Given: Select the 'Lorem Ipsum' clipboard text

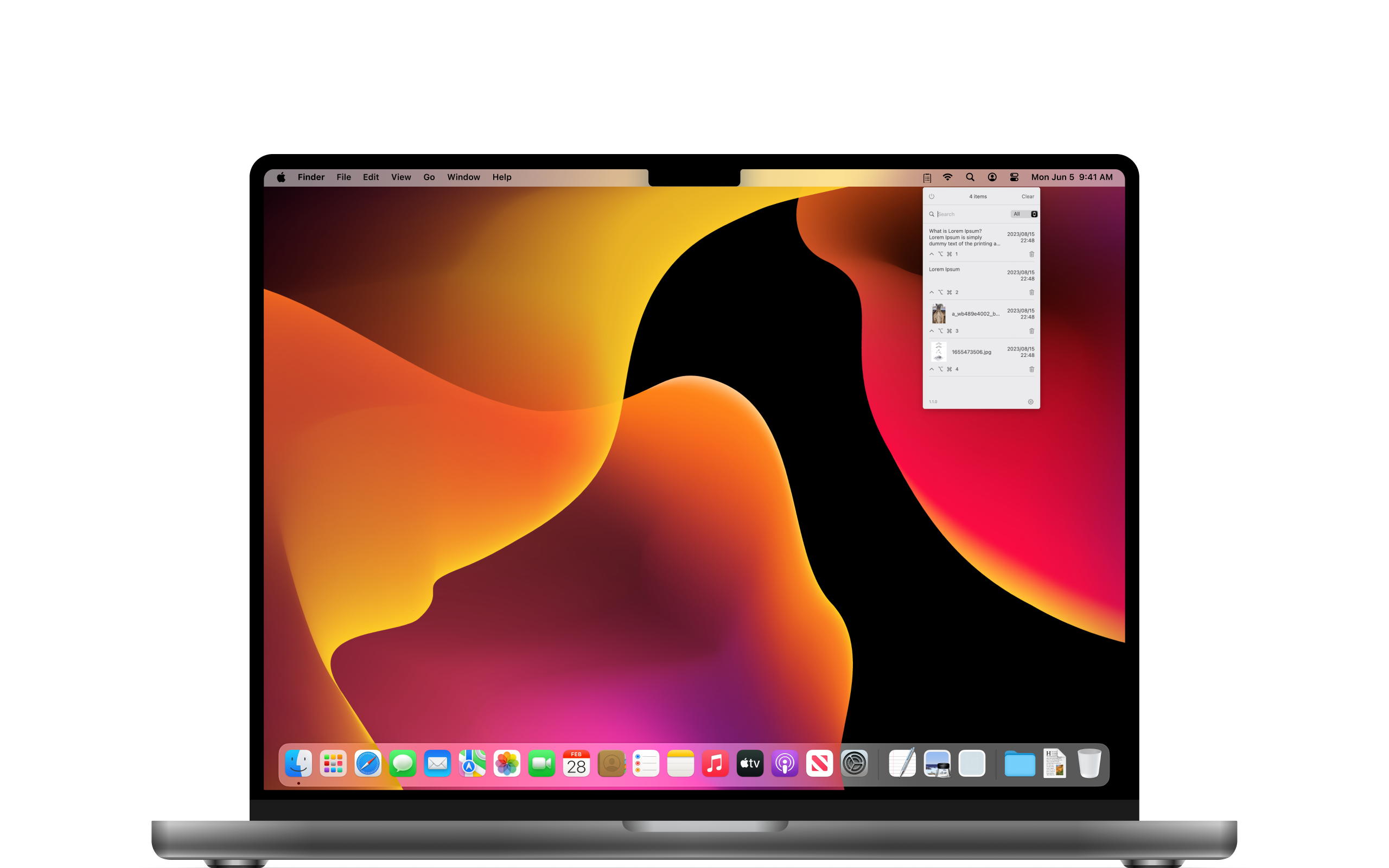Looking at the screenshot, I should (x=944, y=269).
